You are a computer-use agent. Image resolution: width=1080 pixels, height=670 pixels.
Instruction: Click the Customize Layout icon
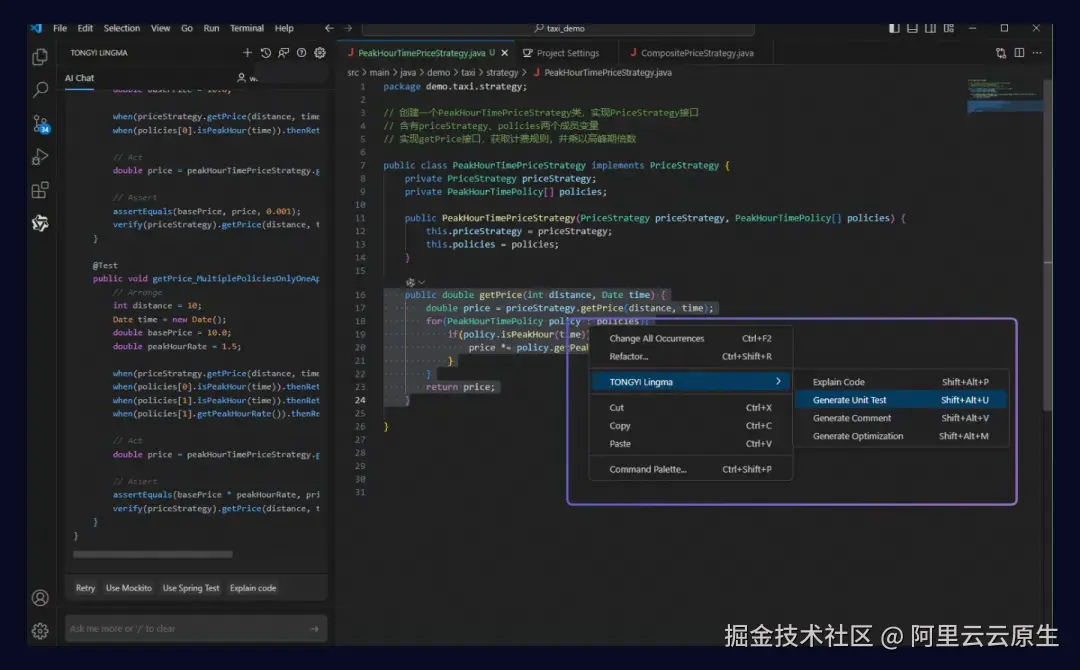[949, 28]
